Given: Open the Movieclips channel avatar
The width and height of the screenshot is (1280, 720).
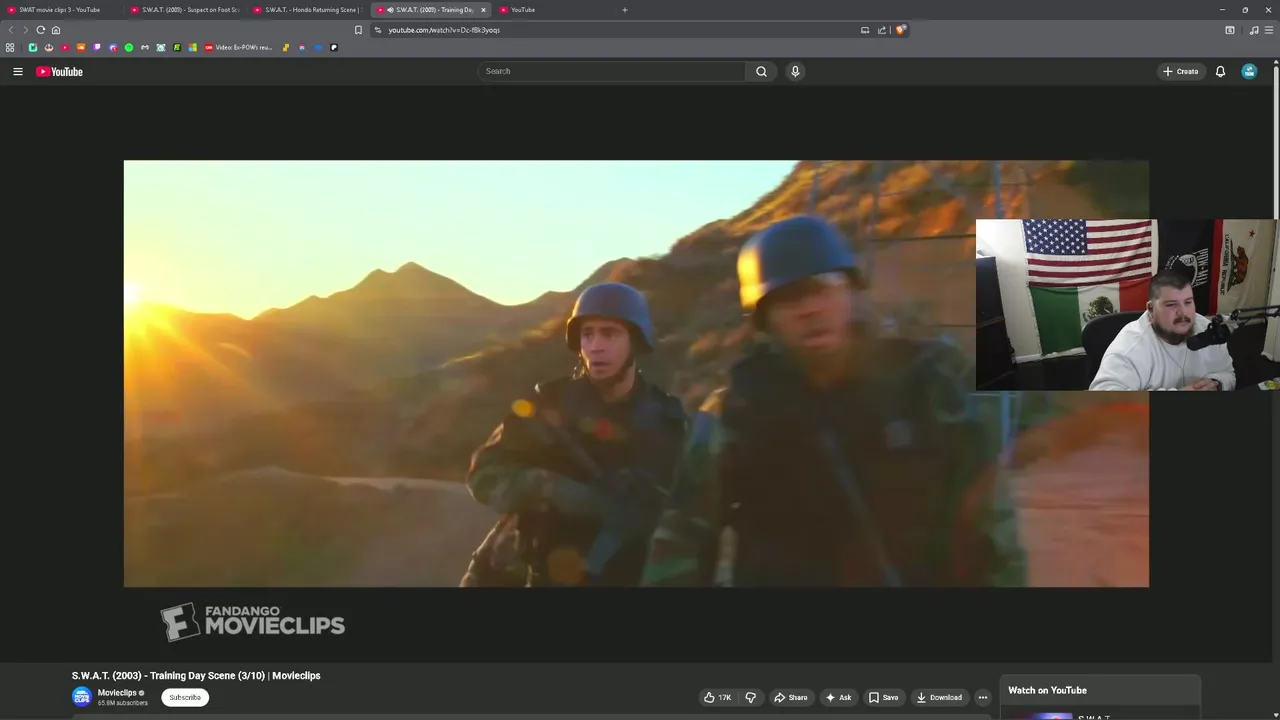Looking at the screenshot, I should [x=81, y=697].
